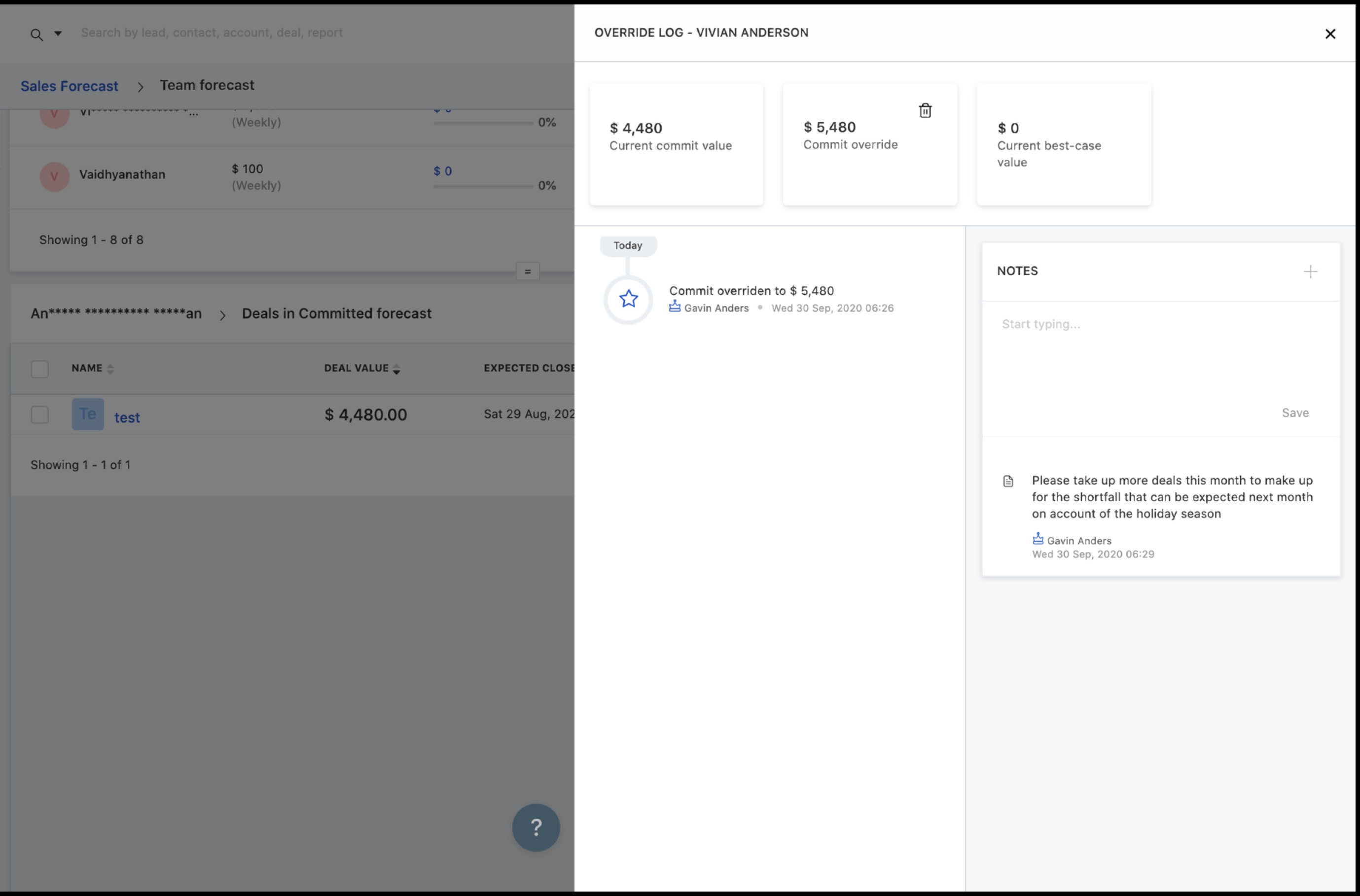Image resolution: width=1360 pixels, height=896 pixels.
Task: Click the Today timeline marker
Action: 628,246
